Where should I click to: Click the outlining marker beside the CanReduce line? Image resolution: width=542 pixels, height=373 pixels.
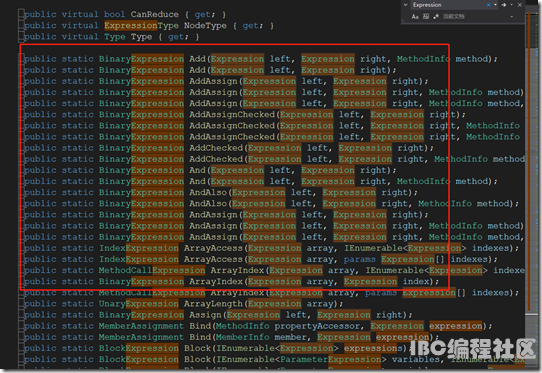pyautogui.click(x=21, y=15)
